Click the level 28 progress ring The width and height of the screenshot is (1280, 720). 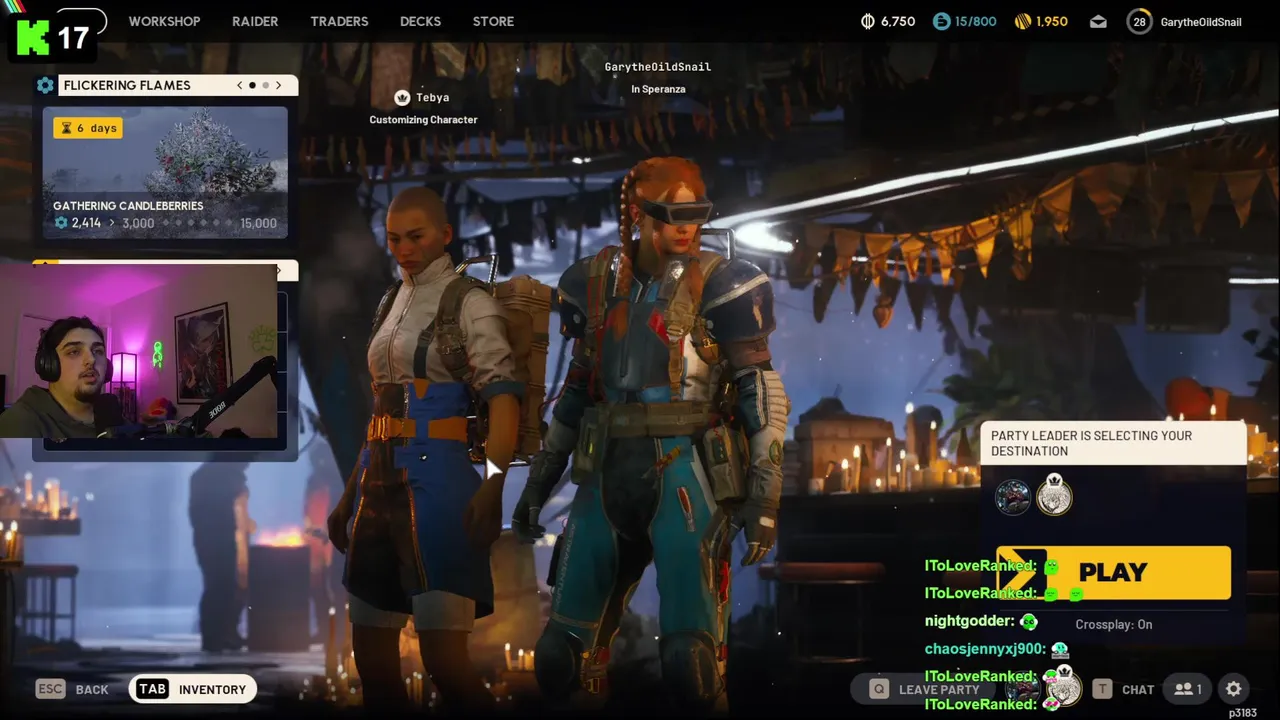[x=1139, y=21]
